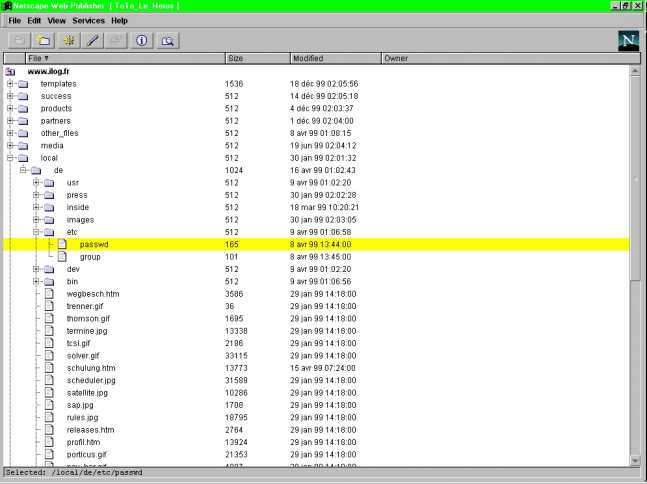647x484 pixels.
Task: Click the folder icon next to images
Action: (x=49, y=220)
